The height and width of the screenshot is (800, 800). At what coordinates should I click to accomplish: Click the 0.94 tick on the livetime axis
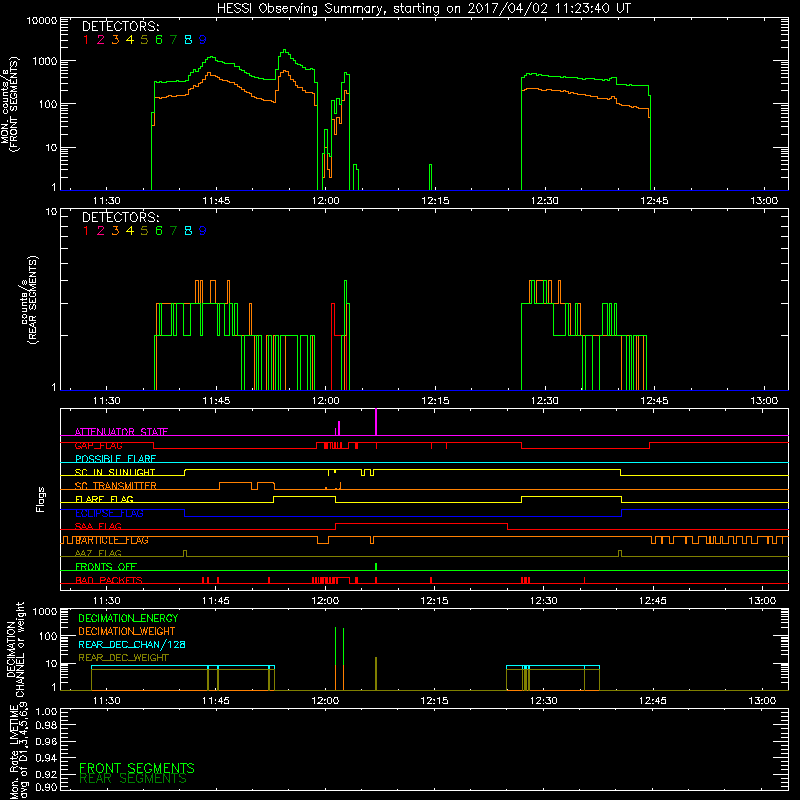pyautogui.click(x=46, y=758)
